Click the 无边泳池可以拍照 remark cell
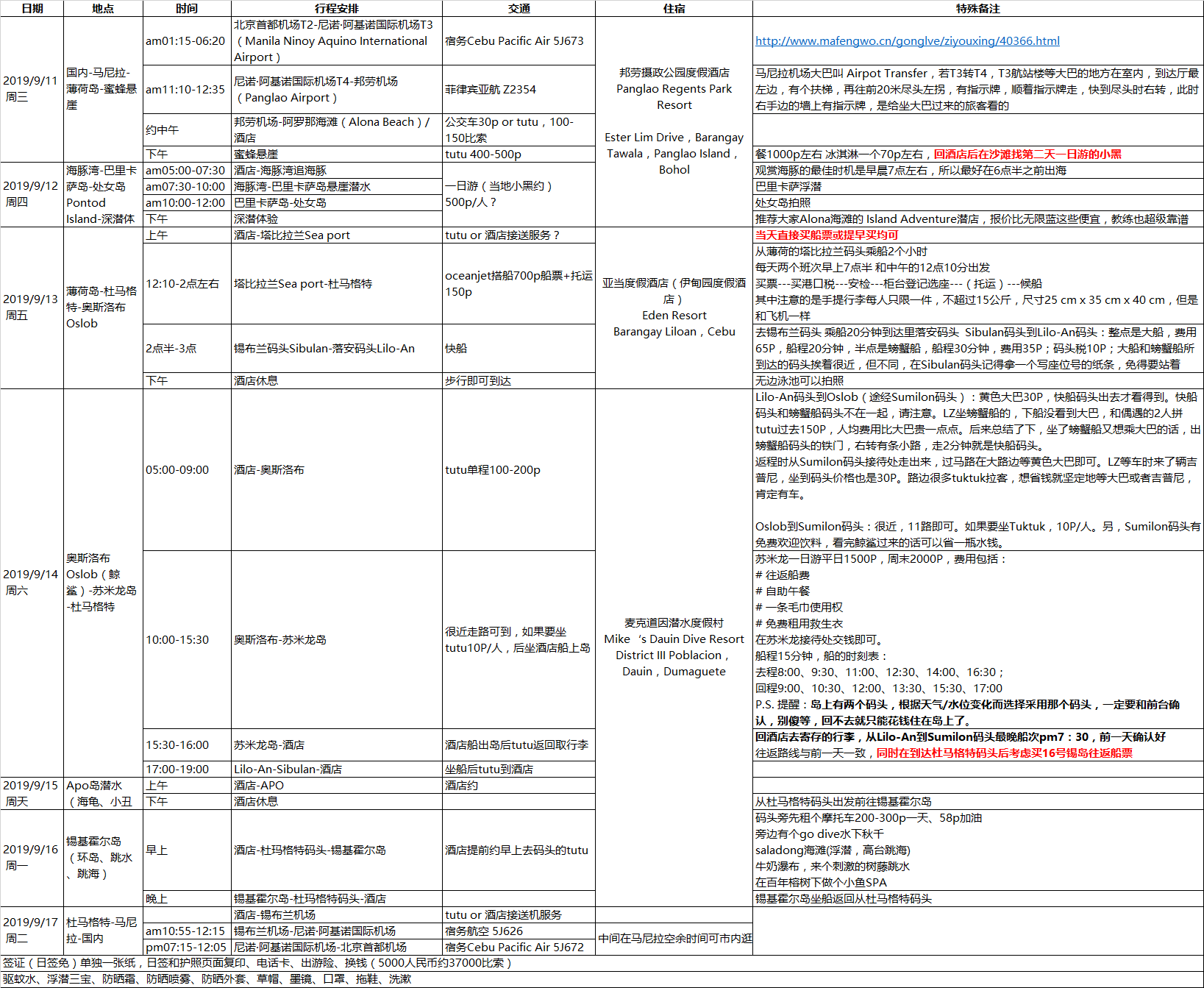Screen dimensions: 1204x988 pos(978,381)
